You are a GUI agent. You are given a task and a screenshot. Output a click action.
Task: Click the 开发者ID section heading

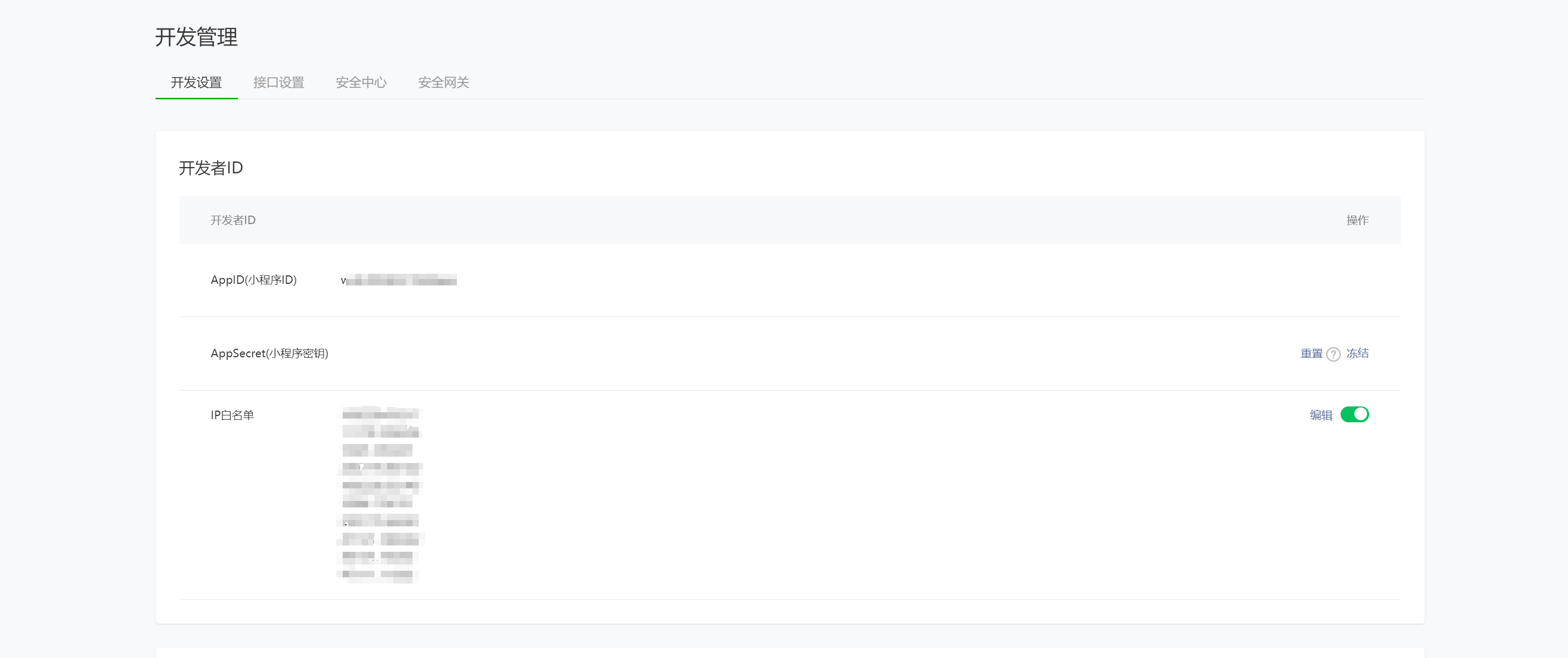(x=211, y=169)
